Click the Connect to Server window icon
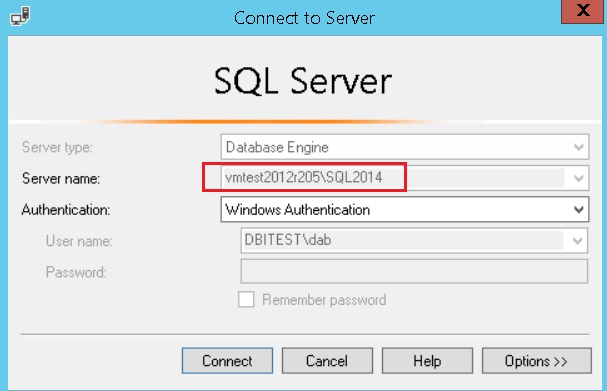Screen dimensions: 607x391 (x=20, y=16)
